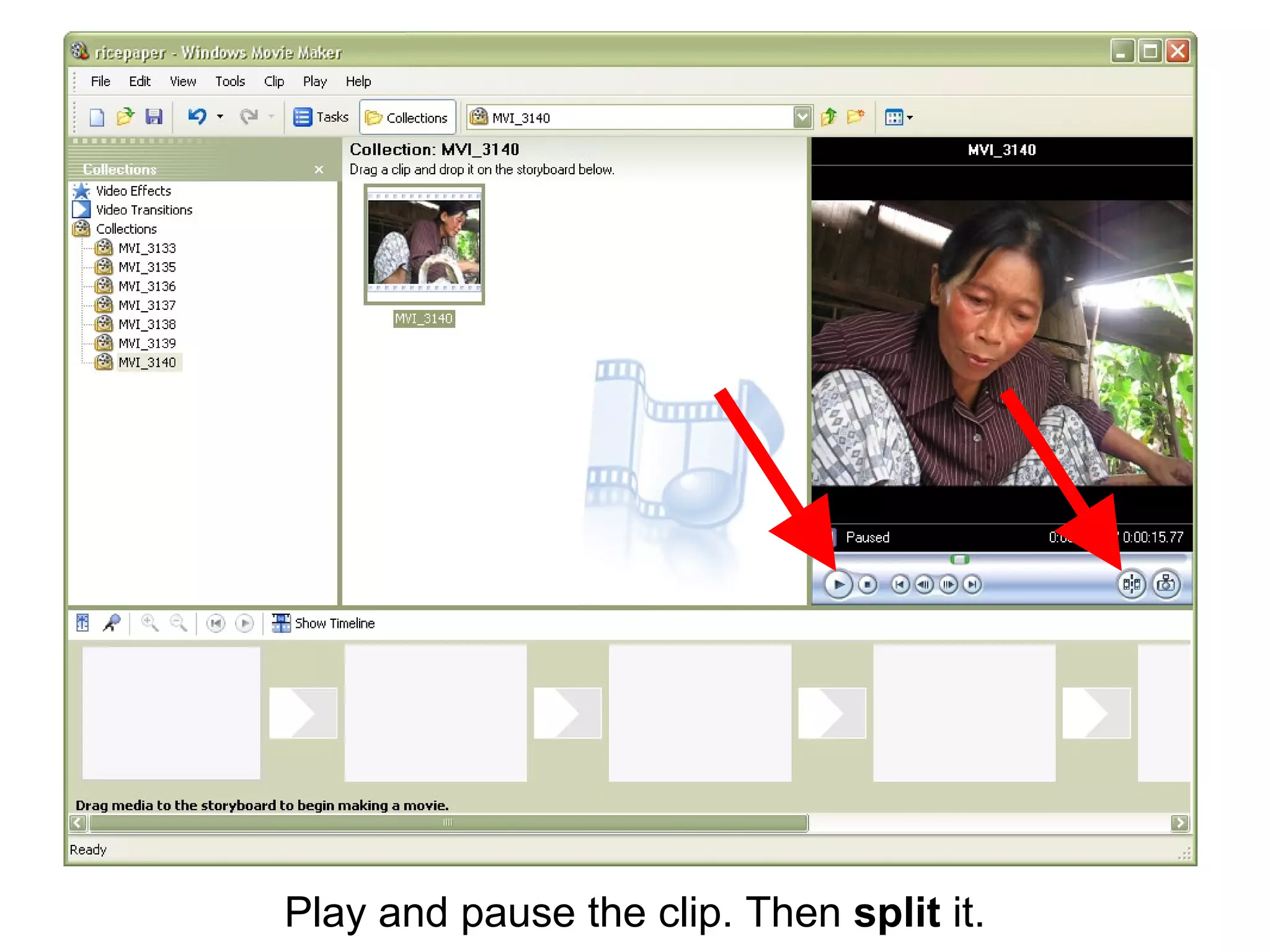1270x952 pixels.
Task: Take a picture from the preview
Action: (1166, 584)
